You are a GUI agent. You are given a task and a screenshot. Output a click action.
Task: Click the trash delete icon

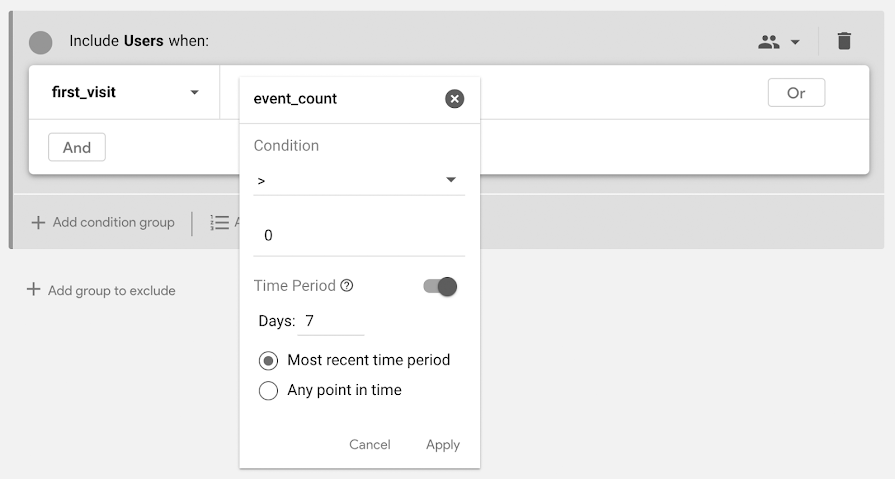point(844,41)
